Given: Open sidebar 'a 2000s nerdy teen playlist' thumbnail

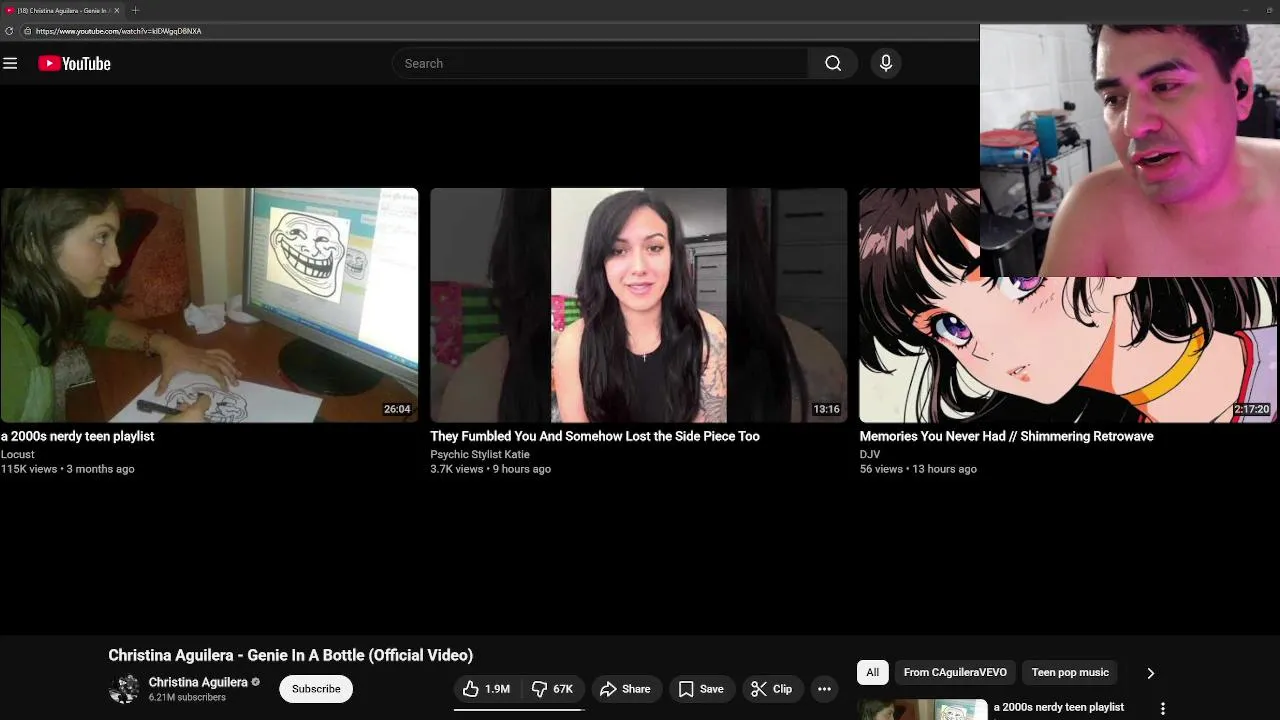Looking at the screenshot, I should point(922,709).
